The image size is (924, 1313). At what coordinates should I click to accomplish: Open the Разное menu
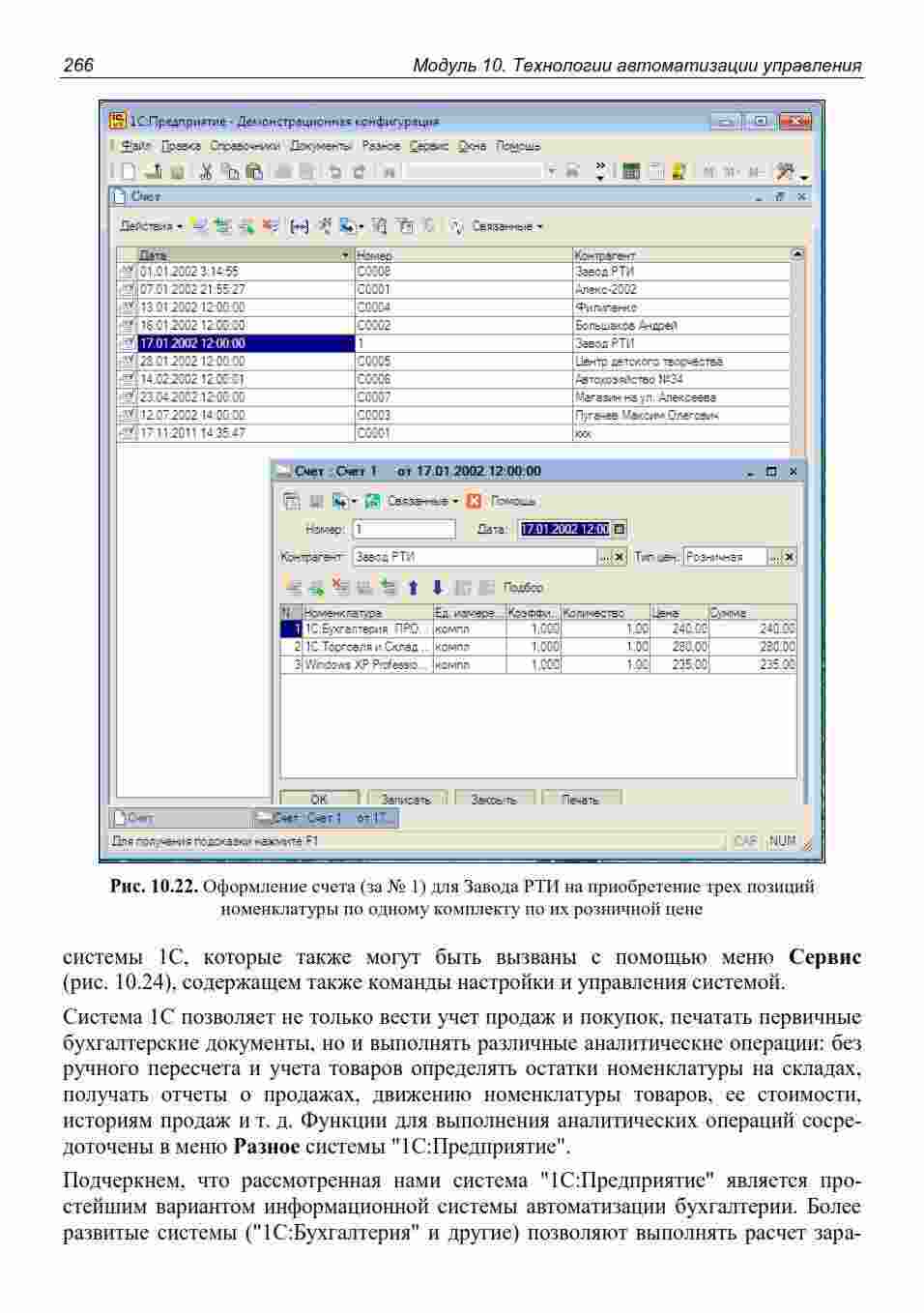[381, 146]
